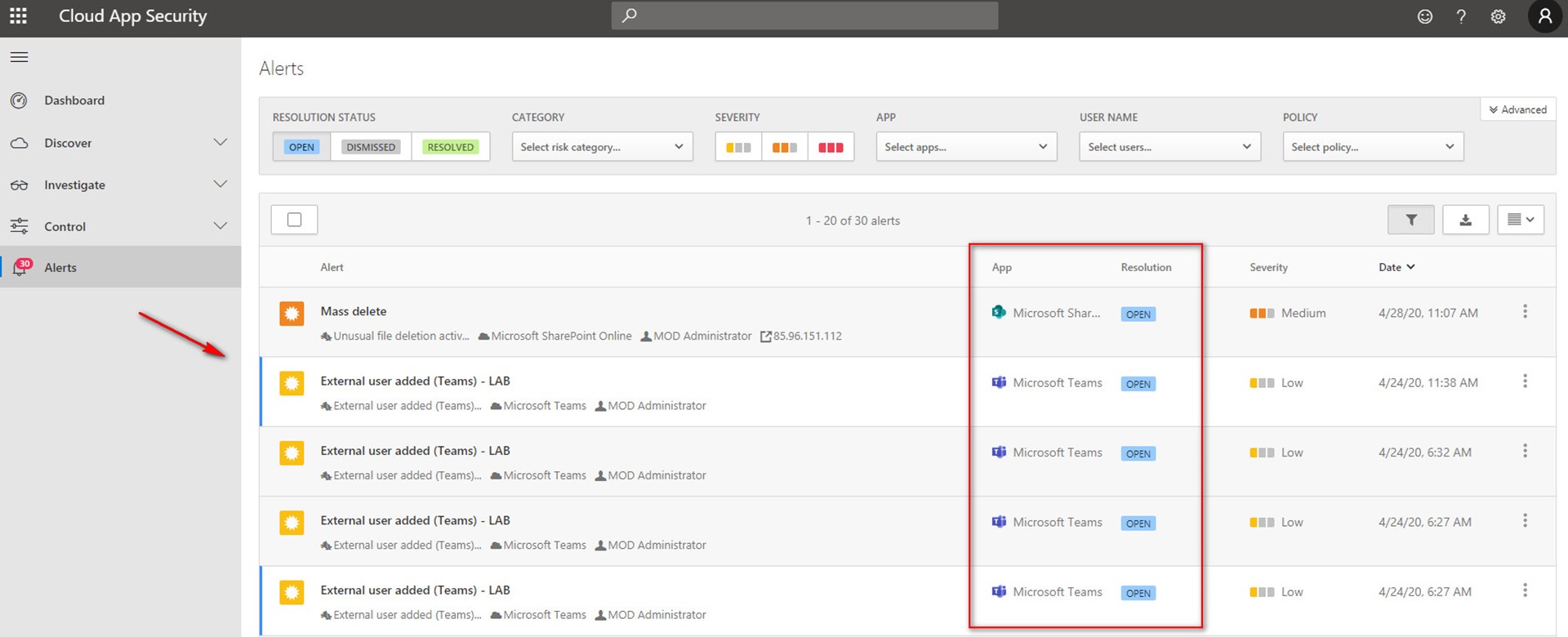Viewport: 1568px width, 637px height.
Task: Open the Select users dropdown
Action: (x=1169, y=147)
